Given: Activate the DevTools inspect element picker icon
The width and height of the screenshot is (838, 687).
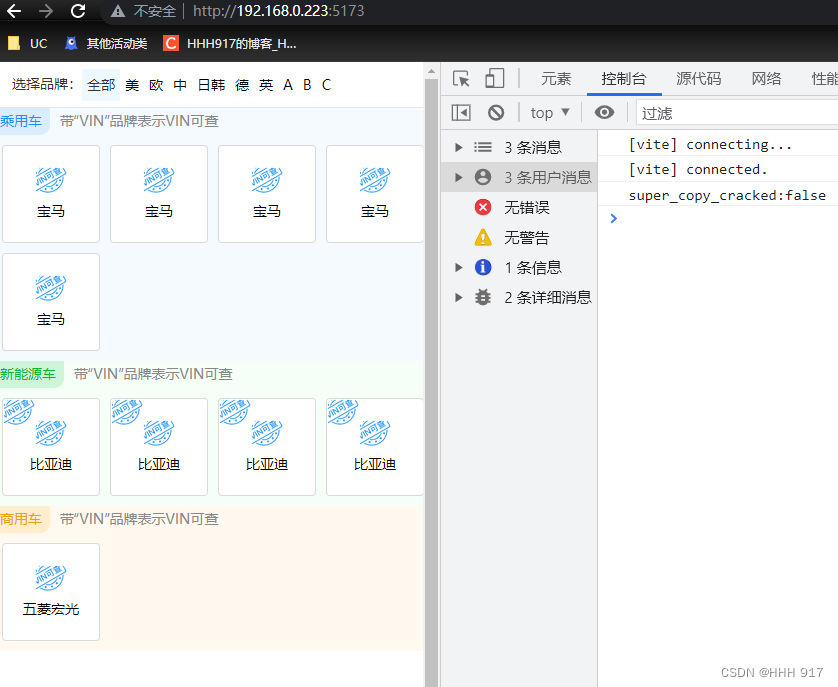Looking at the screenshot, I should (x=461, y=79).
